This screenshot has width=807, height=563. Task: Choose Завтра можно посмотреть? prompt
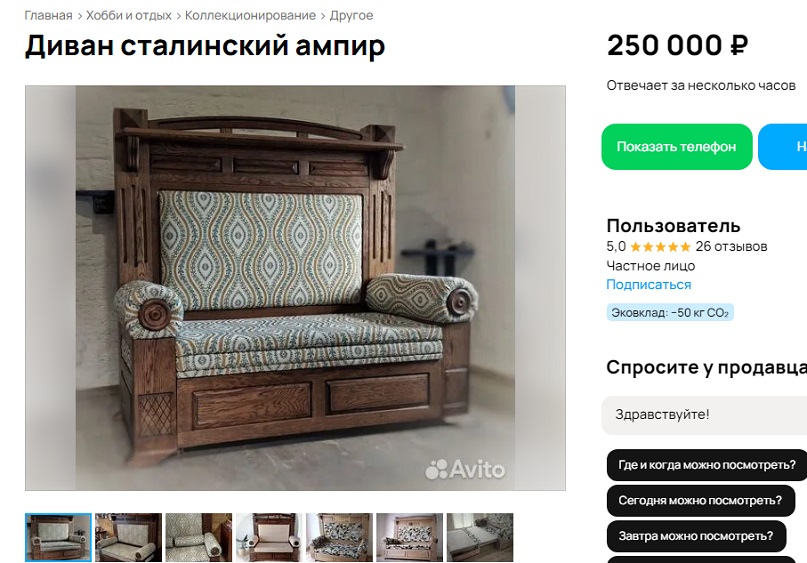[x=696, y=536]
